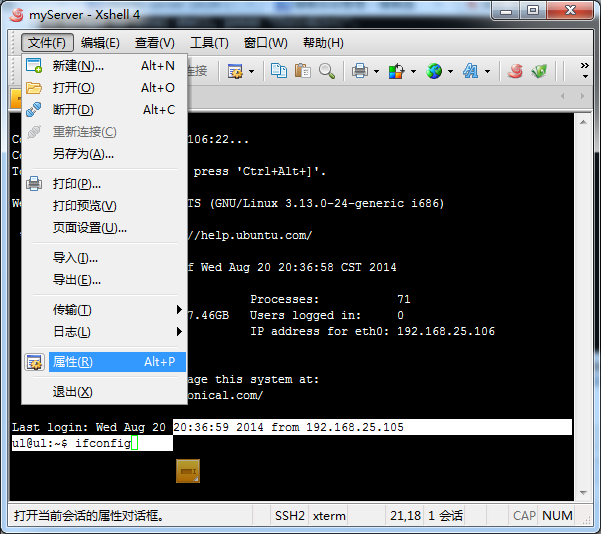Open dropdown arrow next to print icon
The image size is (601, 534).
(376, 71)
